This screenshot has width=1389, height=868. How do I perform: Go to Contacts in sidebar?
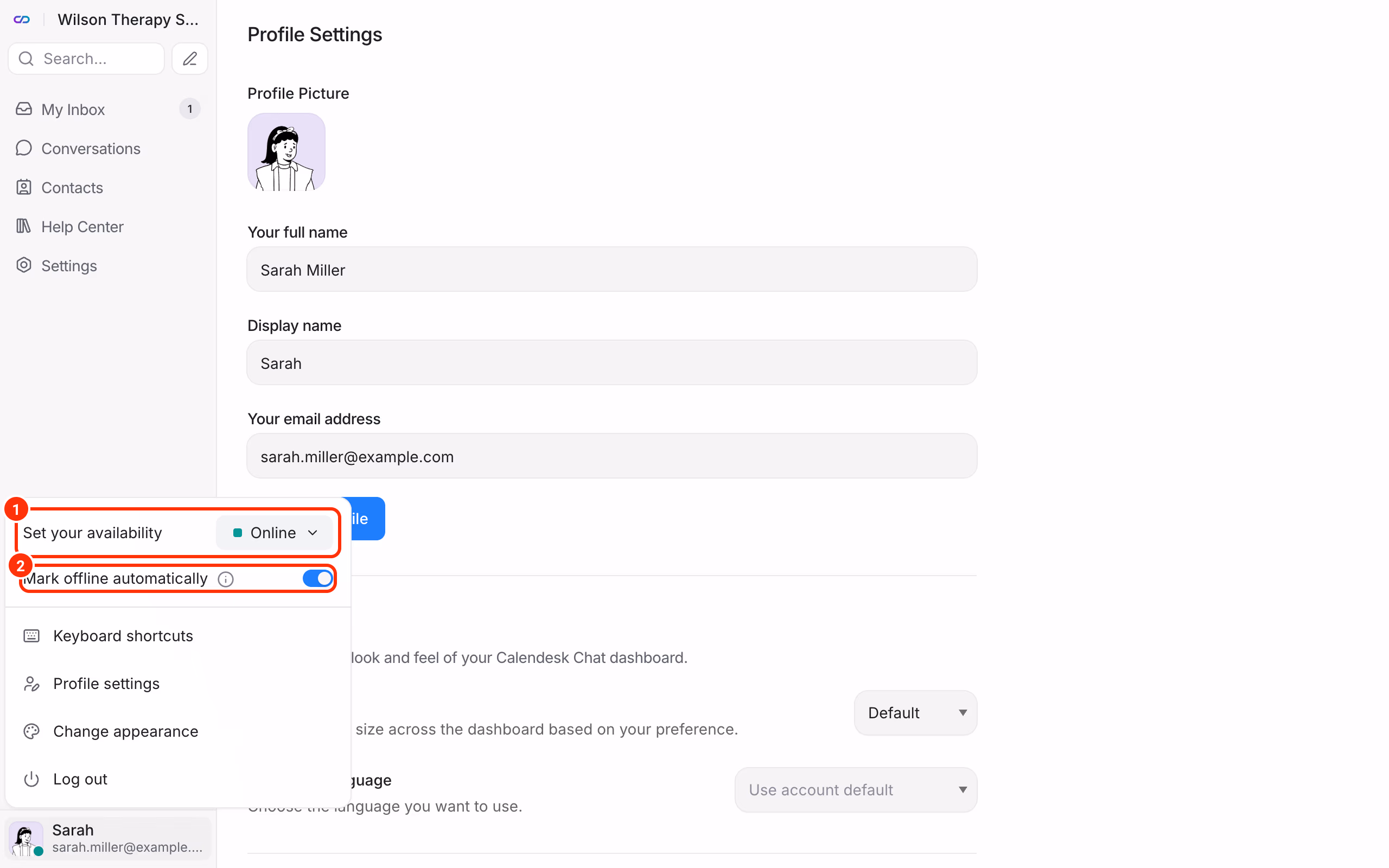[108, 187]
